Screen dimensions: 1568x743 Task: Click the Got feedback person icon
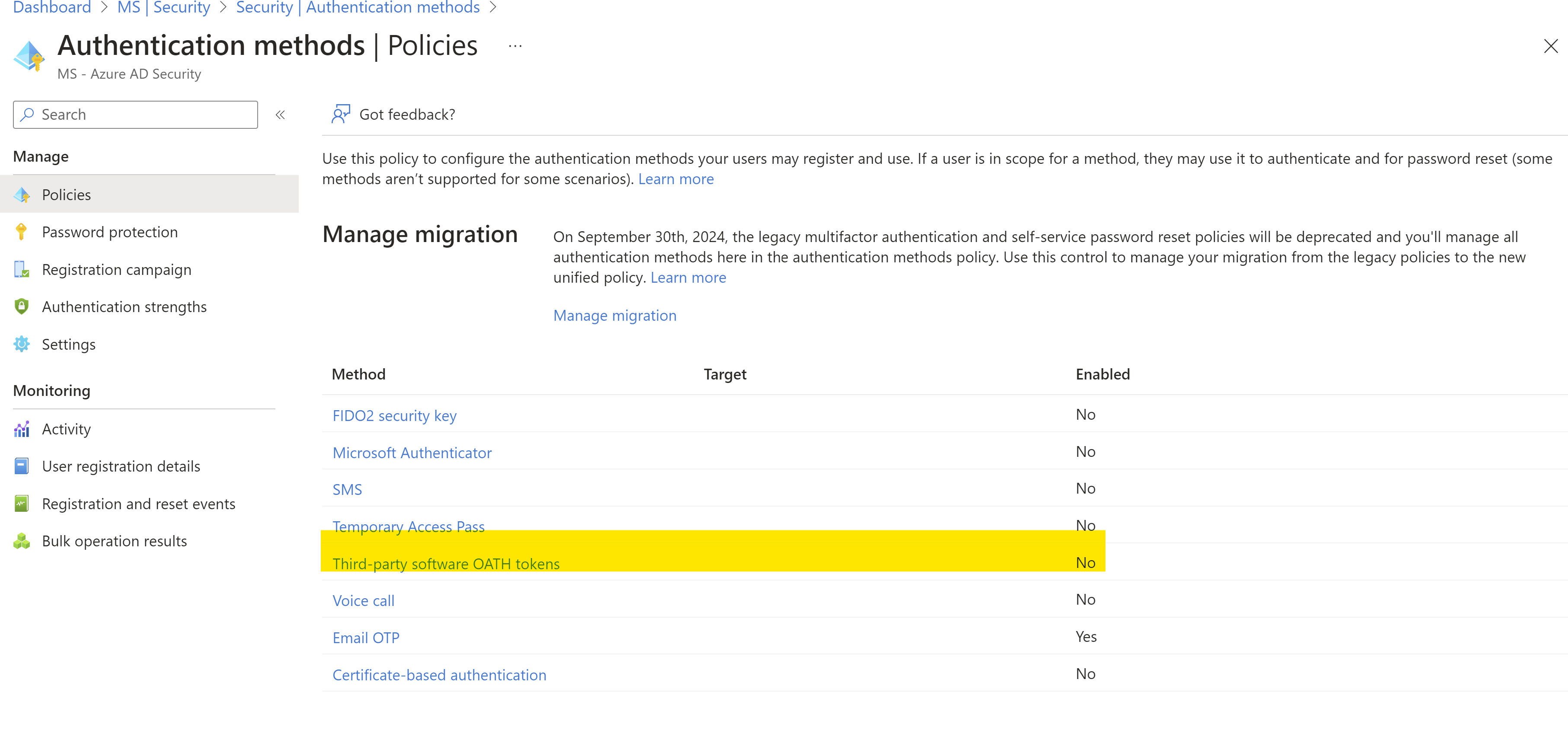tap(340, 114)
